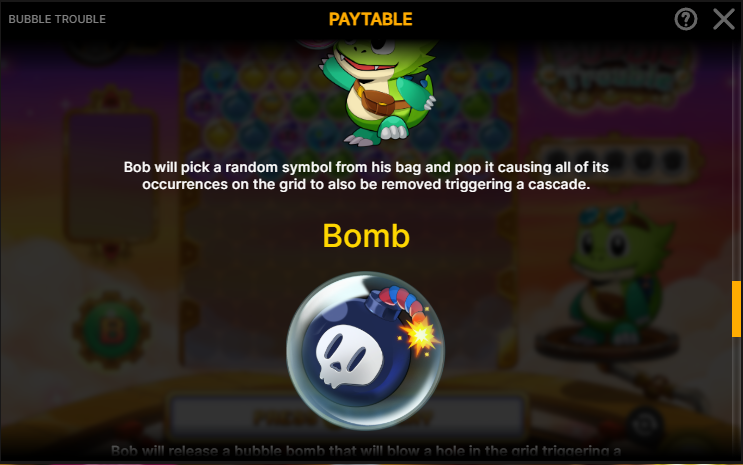Click the blurred round button bottom right

coord(646,424)
